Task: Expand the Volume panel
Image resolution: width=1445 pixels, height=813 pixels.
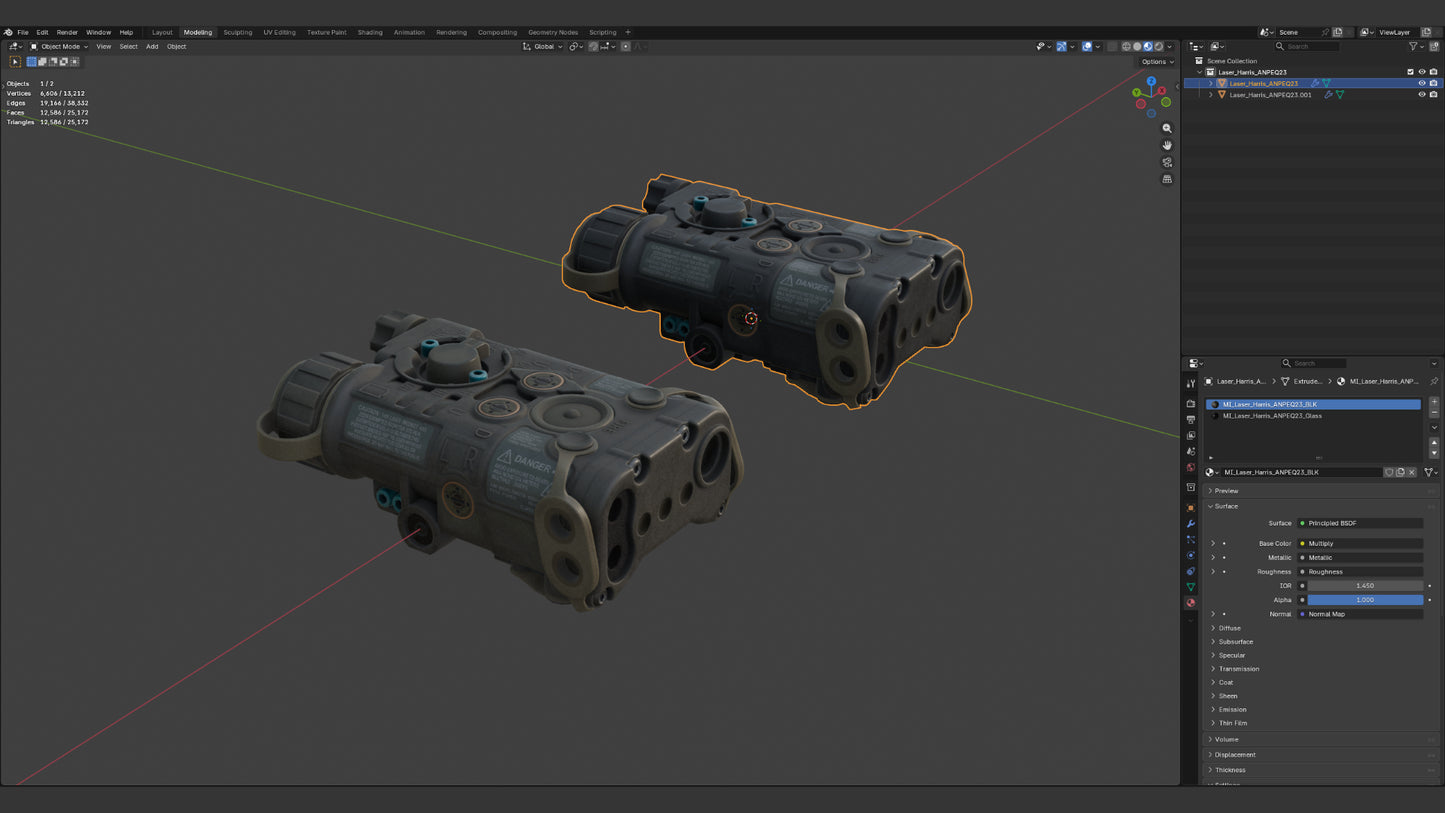Action: point(1226,740)
